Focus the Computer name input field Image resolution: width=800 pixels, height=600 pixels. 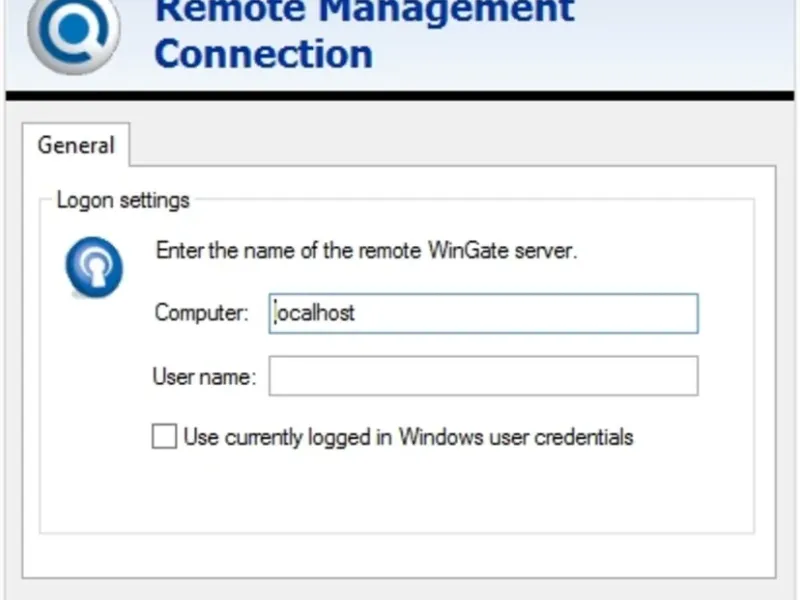point(484,313)
